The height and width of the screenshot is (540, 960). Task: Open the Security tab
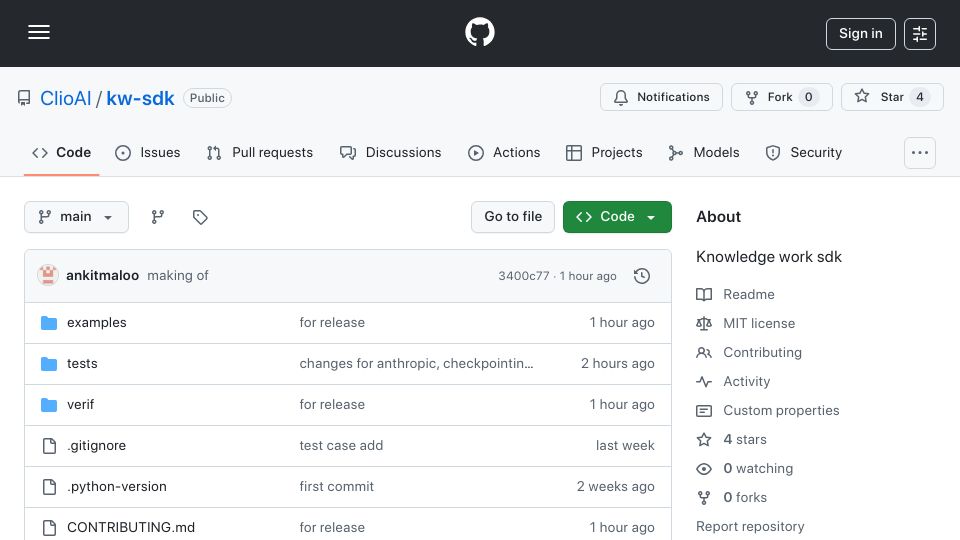pos(804,152)
